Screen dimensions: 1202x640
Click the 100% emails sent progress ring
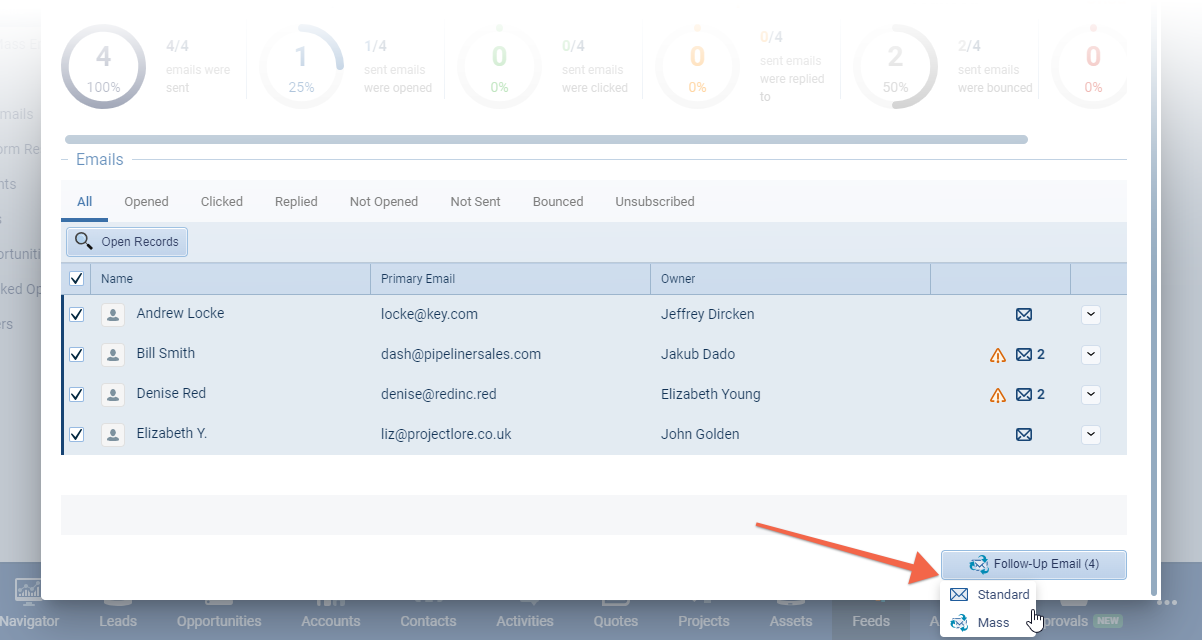(104, 67)
